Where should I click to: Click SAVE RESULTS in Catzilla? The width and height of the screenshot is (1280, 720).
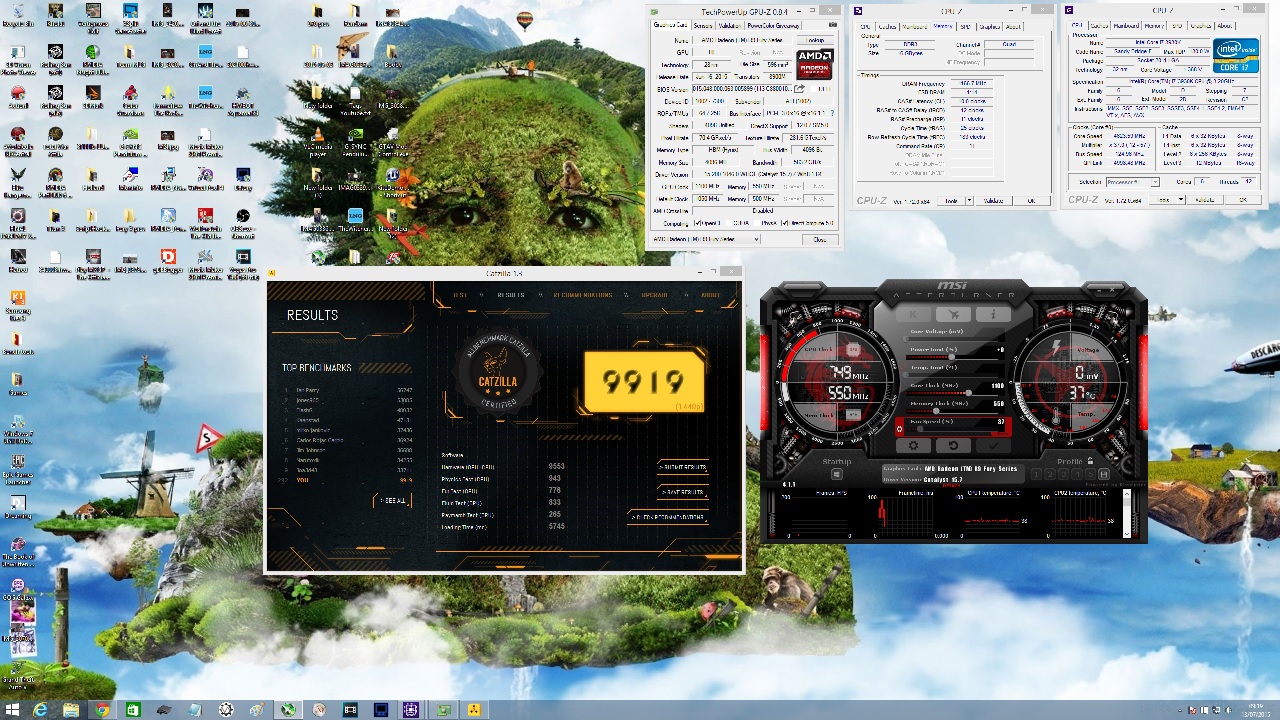(x=683, y=492)
